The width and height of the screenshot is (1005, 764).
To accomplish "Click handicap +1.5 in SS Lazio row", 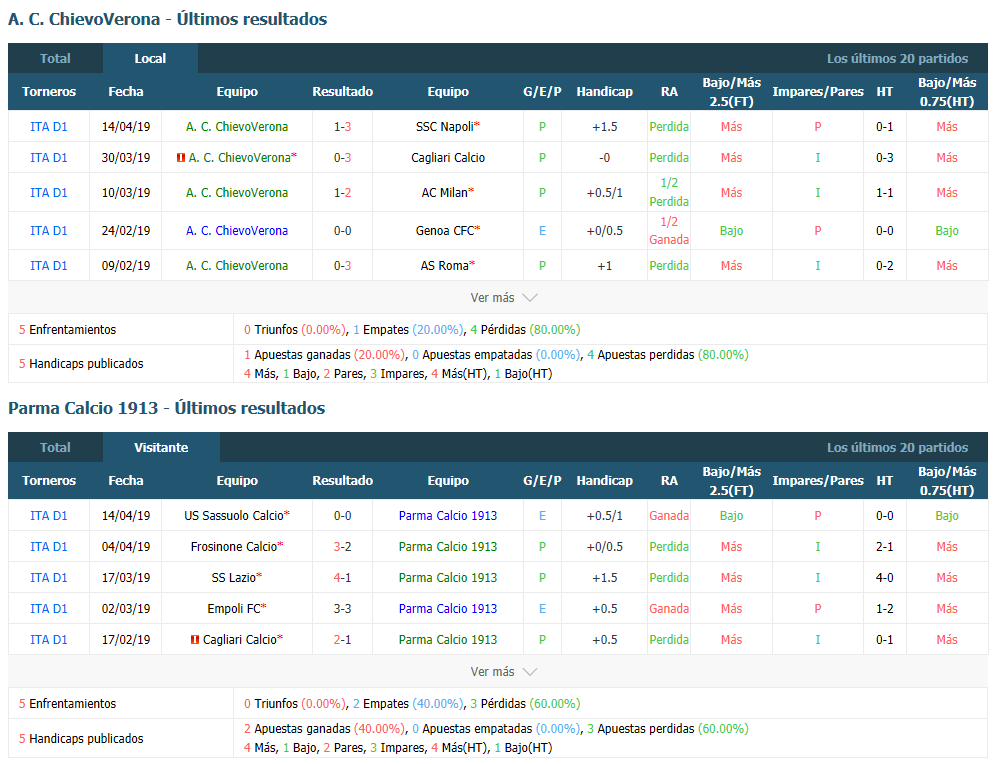I will pos(604,577).
